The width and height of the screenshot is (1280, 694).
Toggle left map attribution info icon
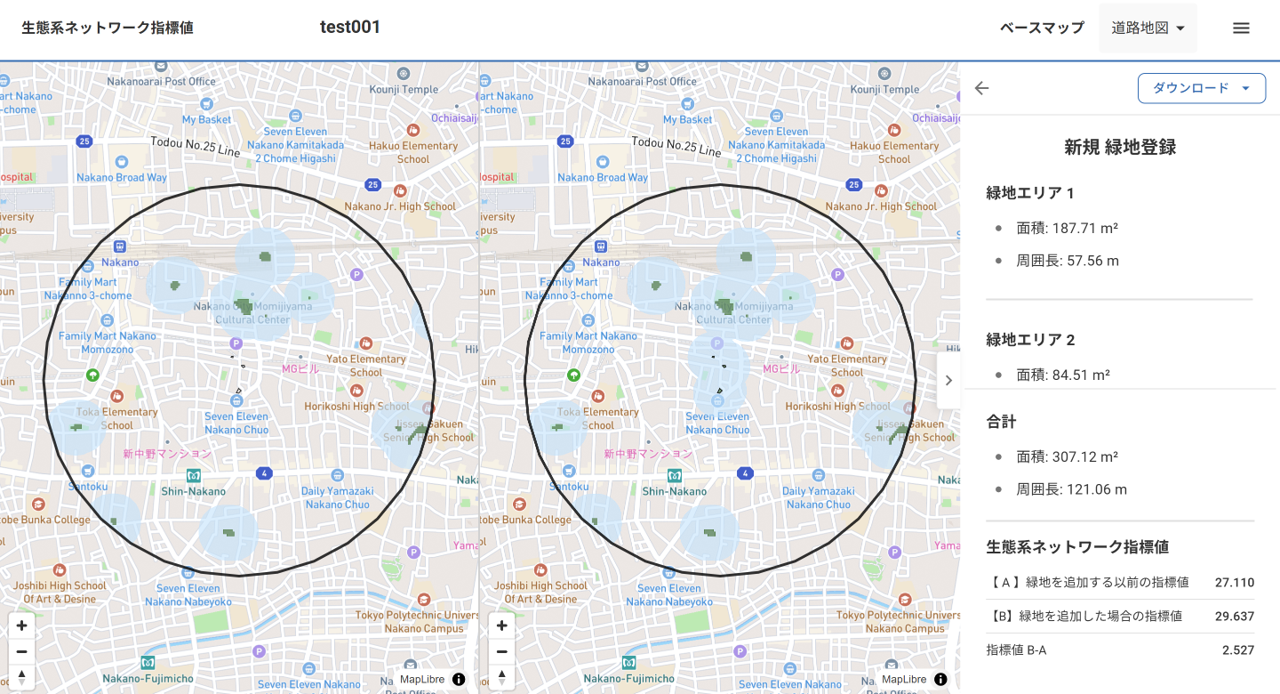tap(459, 679)
